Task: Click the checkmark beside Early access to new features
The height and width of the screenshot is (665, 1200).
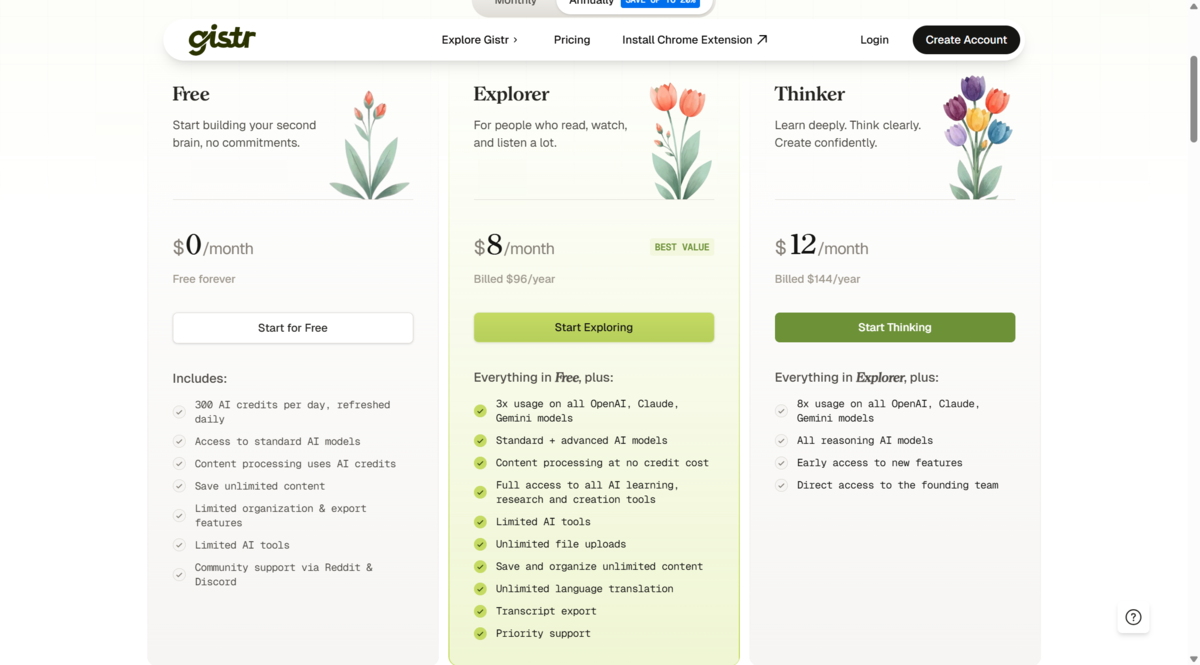Action: click(781, 463)
